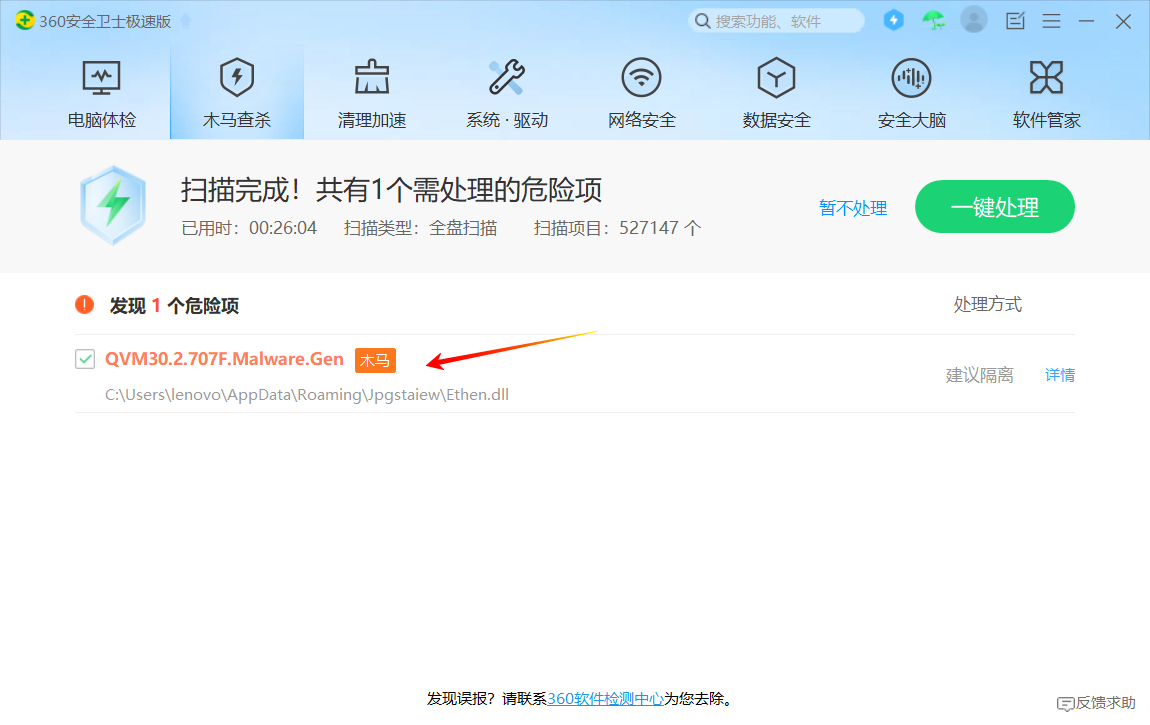Click the feedback note icon in title bar
The width and height of the screenshot is (1150, 725).
(x=1015, y=21)
